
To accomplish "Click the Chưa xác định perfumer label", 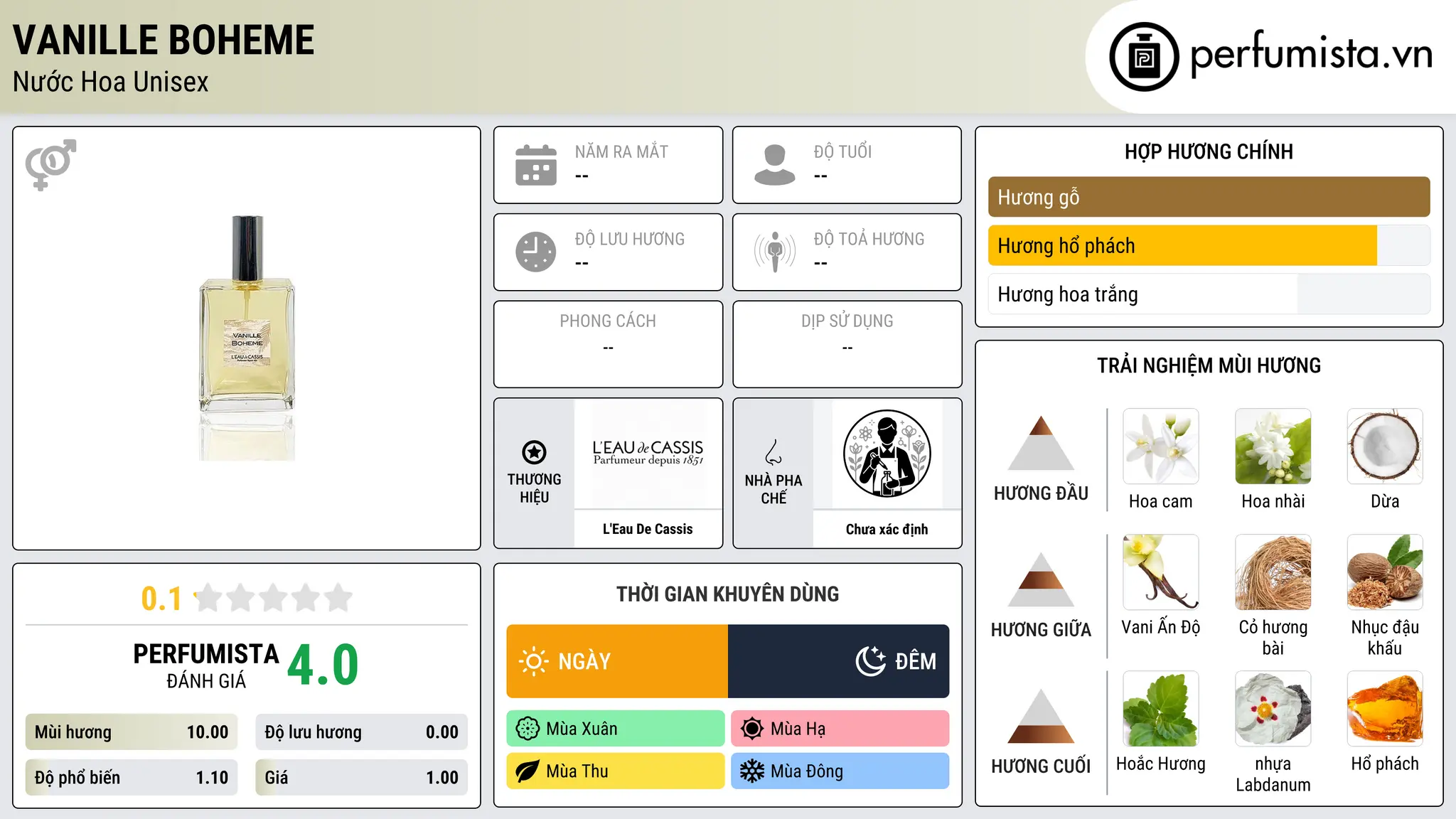I will pos(887,529).
